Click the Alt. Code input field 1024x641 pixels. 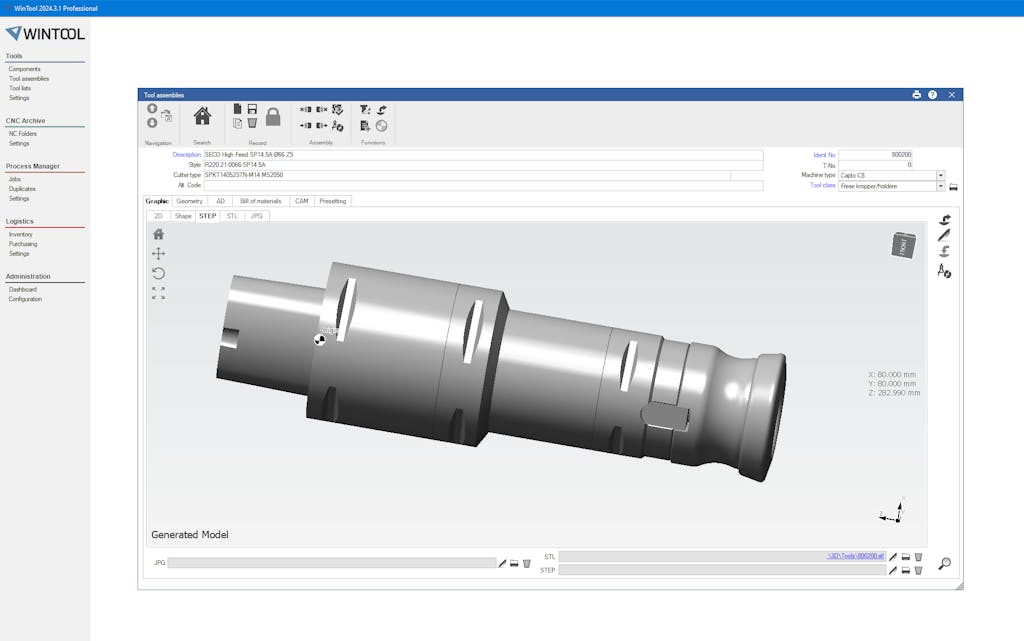pos(483,186)
